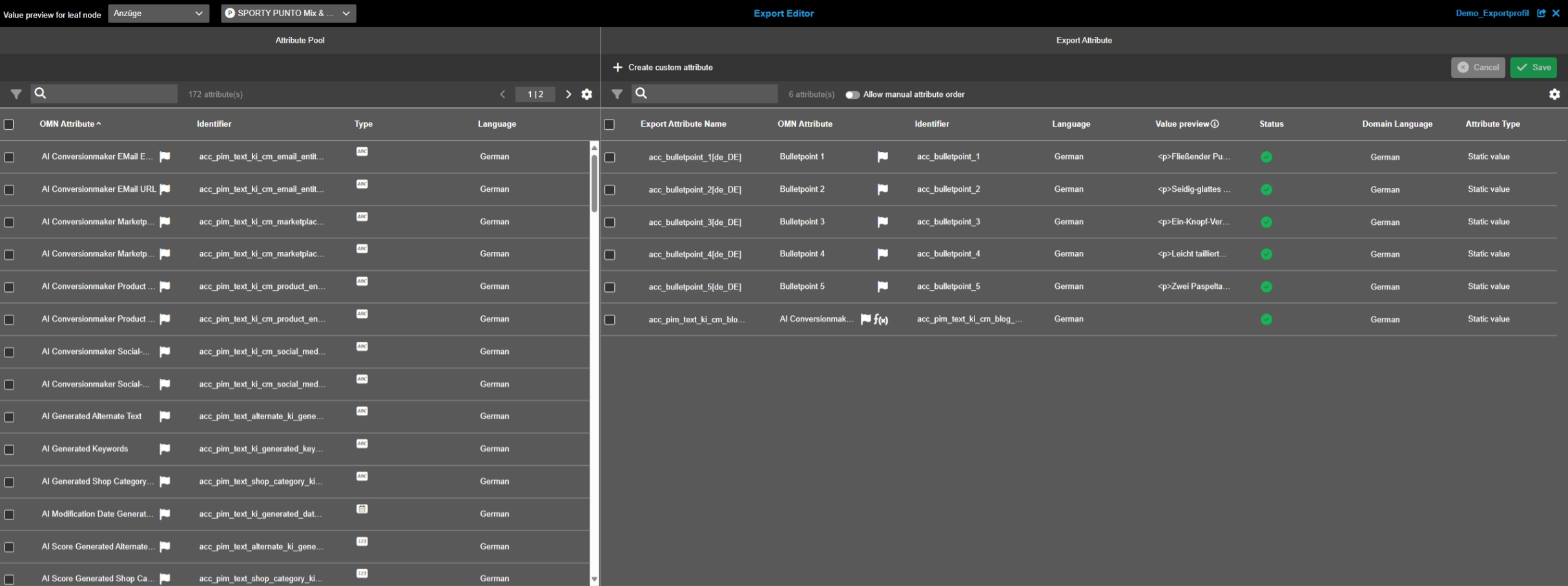This screenshot has height=586, width=1568.
Task: Tick select-all checkbox in Export Attribute header
Action: (609, 125)
